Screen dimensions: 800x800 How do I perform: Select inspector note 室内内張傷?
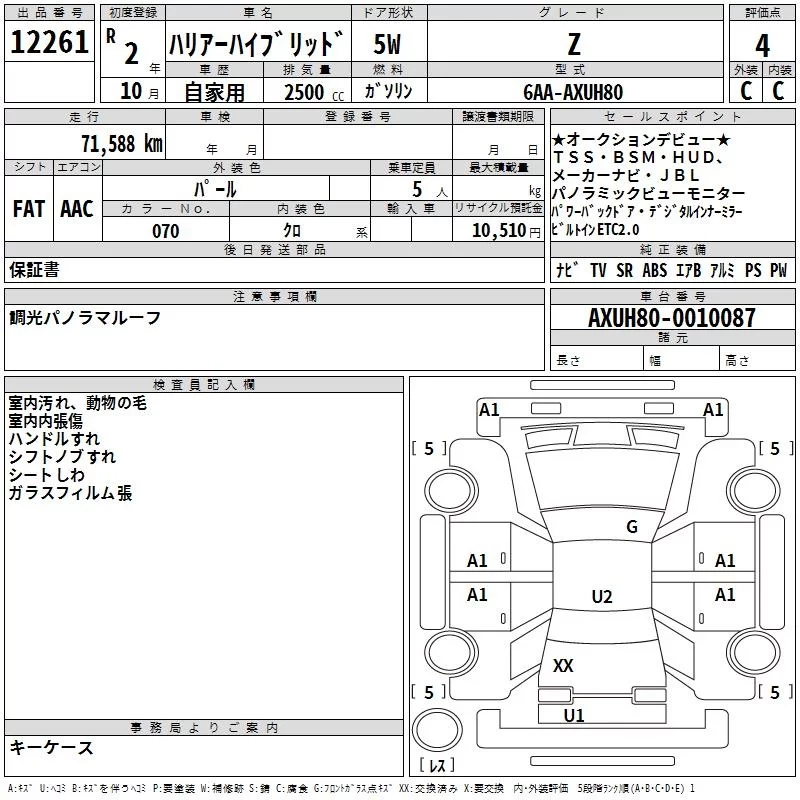click(x=45, y=421)
